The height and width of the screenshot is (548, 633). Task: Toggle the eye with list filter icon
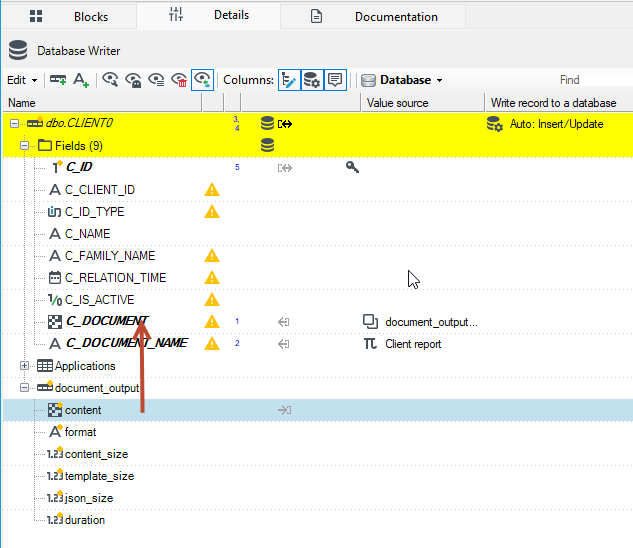tap(156, 80)
